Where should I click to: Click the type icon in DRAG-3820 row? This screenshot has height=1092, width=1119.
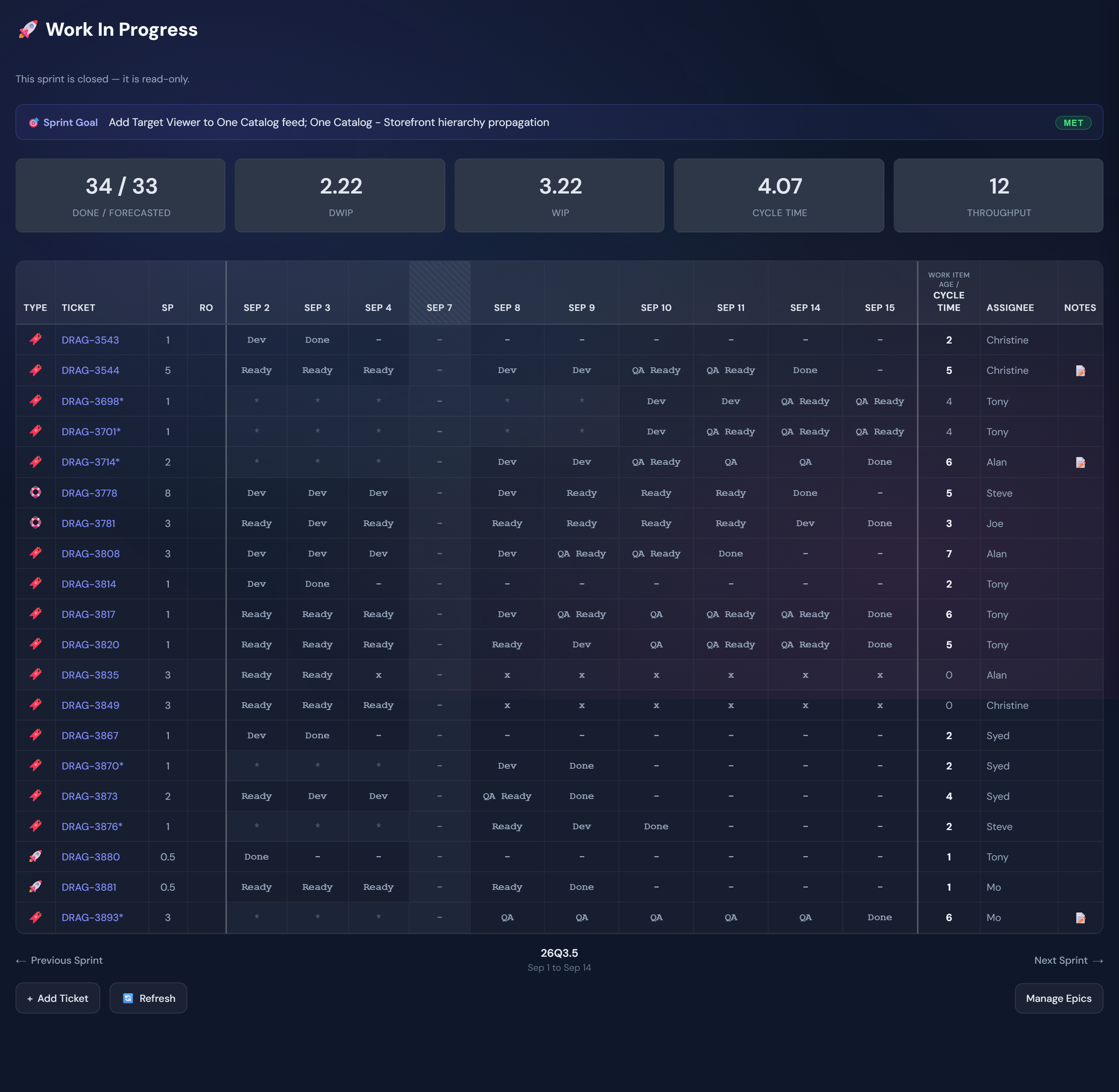pos(36,644)
